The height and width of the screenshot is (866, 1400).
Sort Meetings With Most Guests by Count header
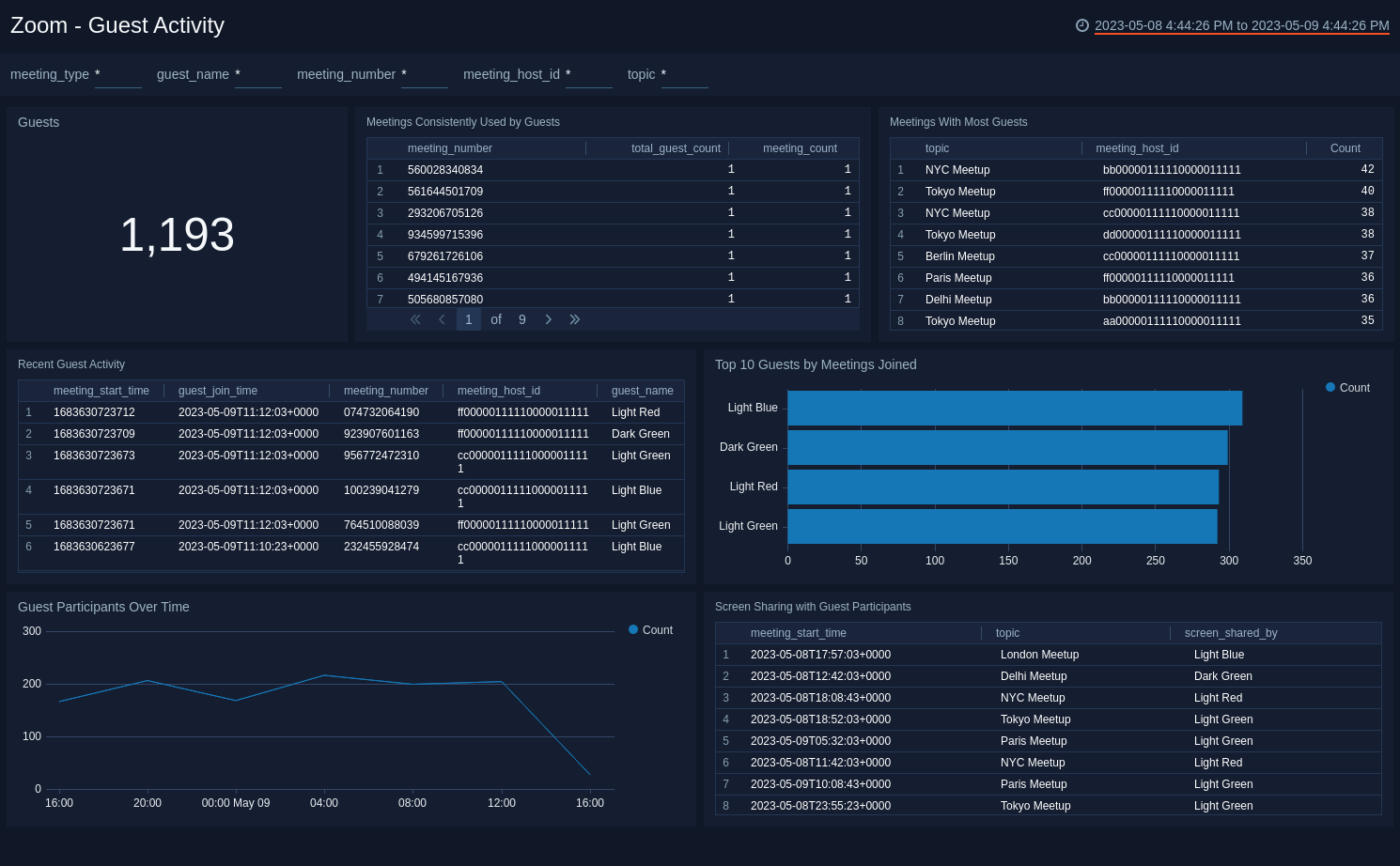pyautogui.click(x=1345, y=148)
